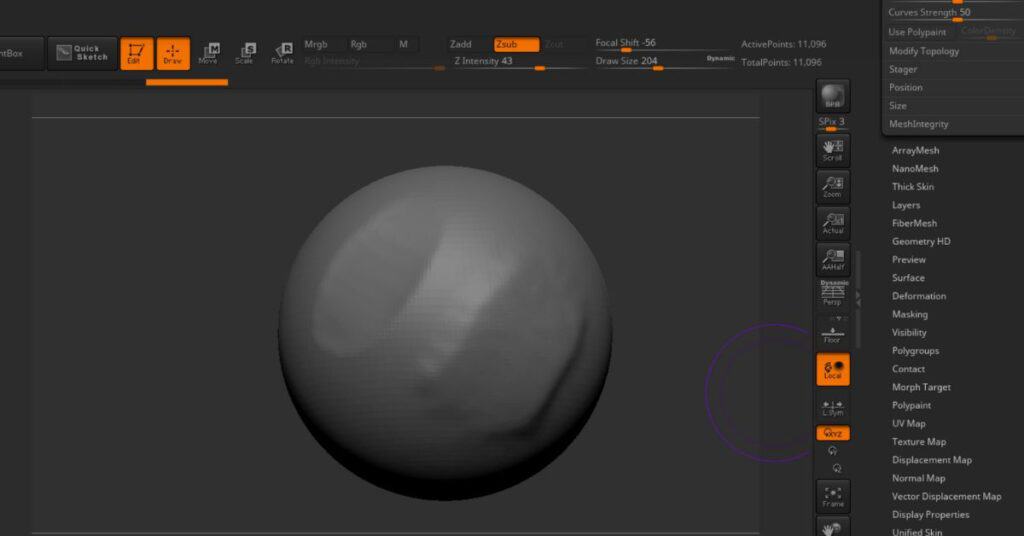Toggle XYZ rotation mode
This screenshot has width=1024, height=536.
(833, 433)
